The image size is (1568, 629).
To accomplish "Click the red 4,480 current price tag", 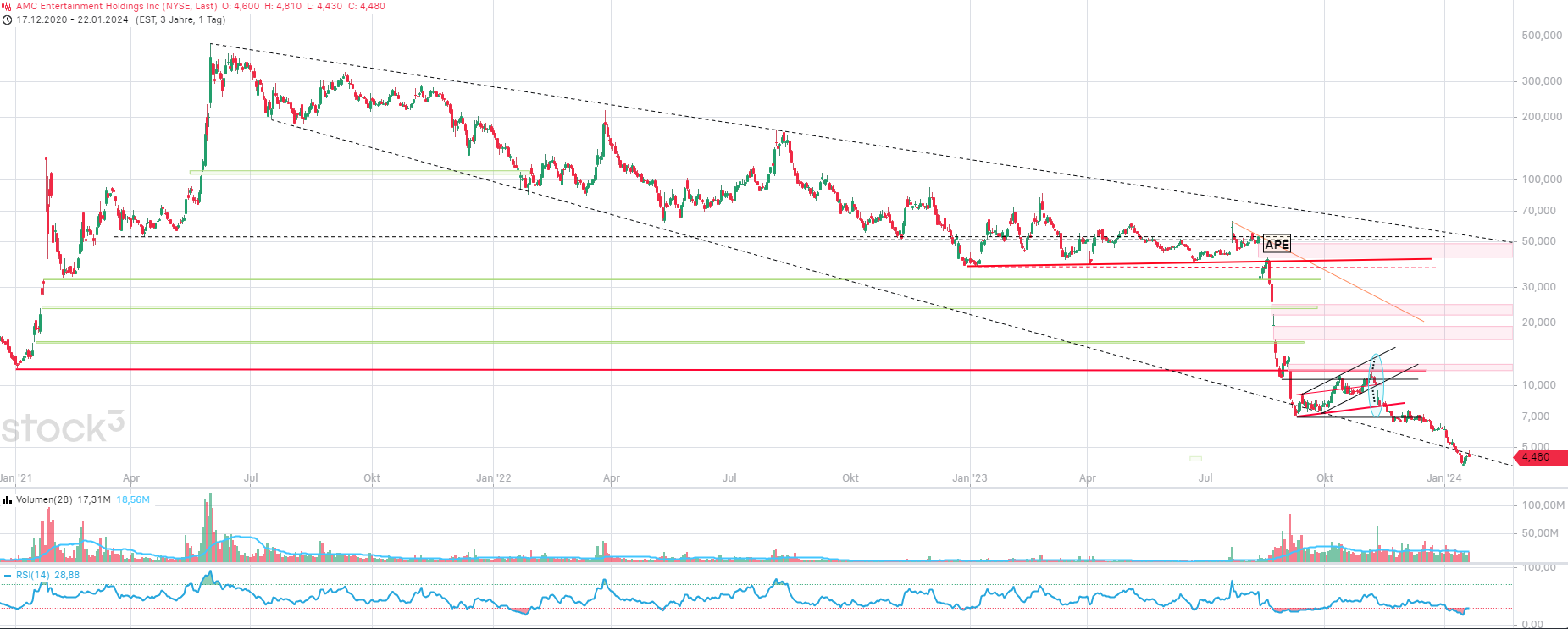I will [x=1539, y=457].
